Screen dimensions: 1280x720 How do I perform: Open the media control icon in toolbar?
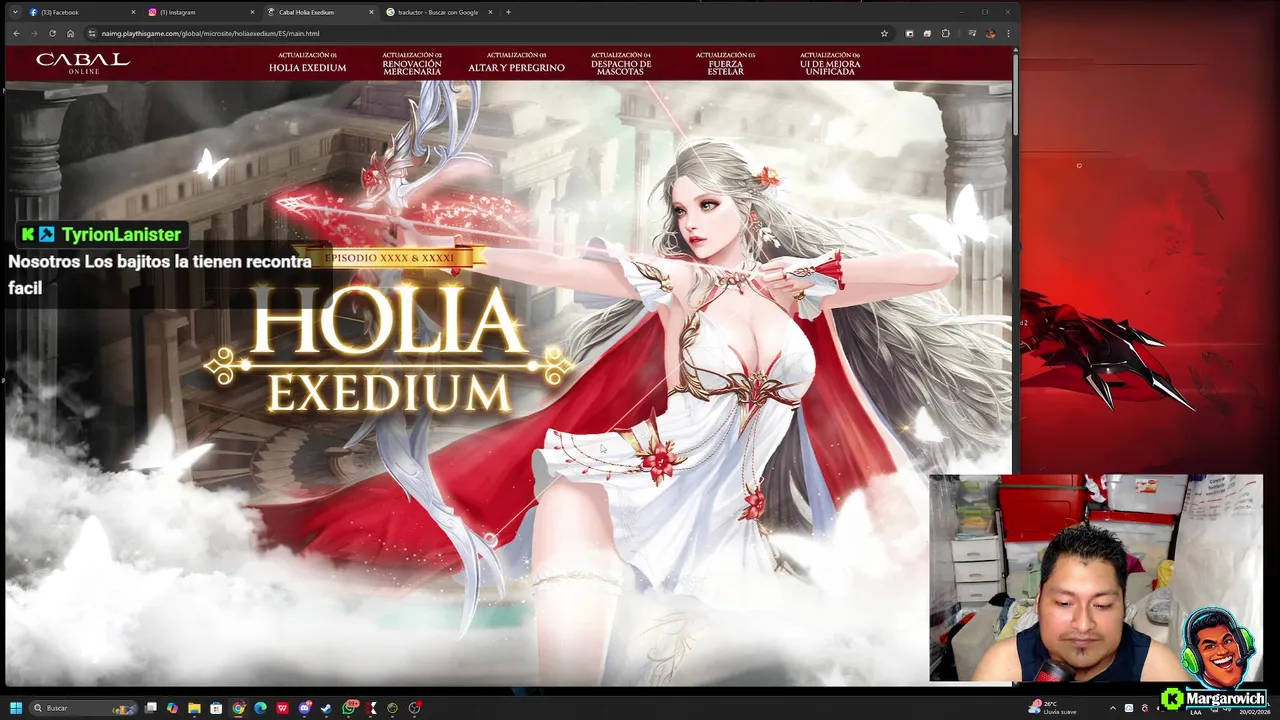972,33
